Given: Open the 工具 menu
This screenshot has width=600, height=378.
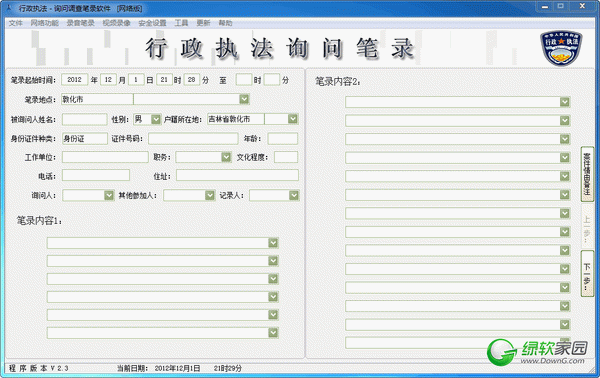Looking at the screenshot, I should click(181, 23).
